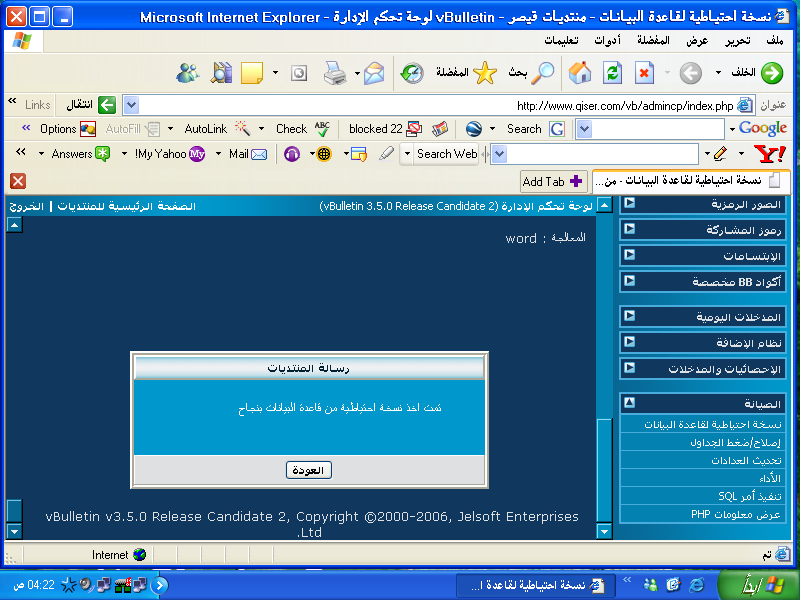Screen dimensions: 800x600
Task: Open the ملف menu
Action: pyautogui.click(x=774, y=41)
